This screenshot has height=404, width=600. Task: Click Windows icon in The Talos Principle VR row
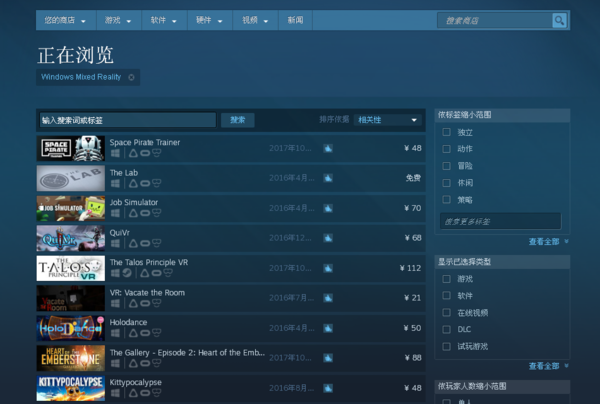point(115,273)
